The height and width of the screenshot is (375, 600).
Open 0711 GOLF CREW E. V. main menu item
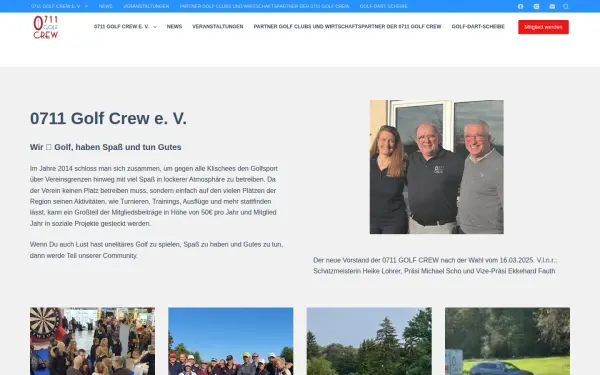click(x=121, y=27)
